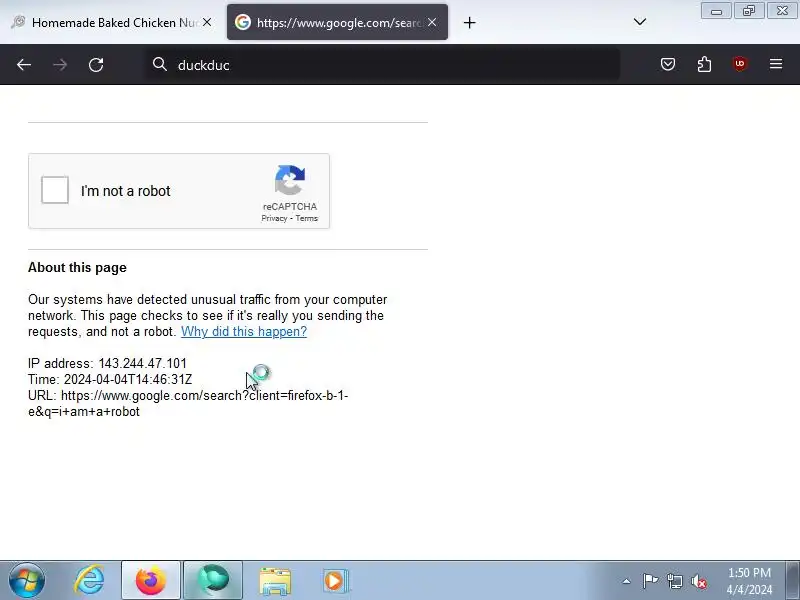Launch Windows Media Player from taskbar

(335, 581)
